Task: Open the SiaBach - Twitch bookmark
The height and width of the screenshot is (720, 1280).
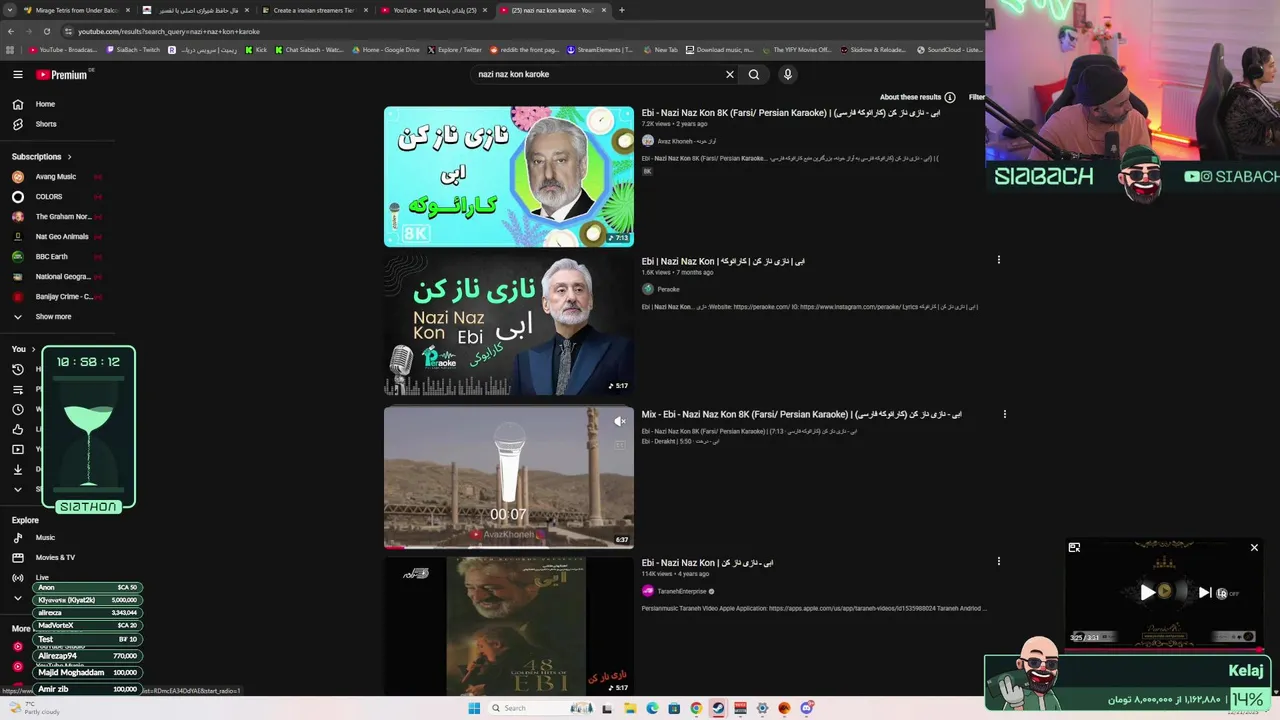Action: [133, 50]
